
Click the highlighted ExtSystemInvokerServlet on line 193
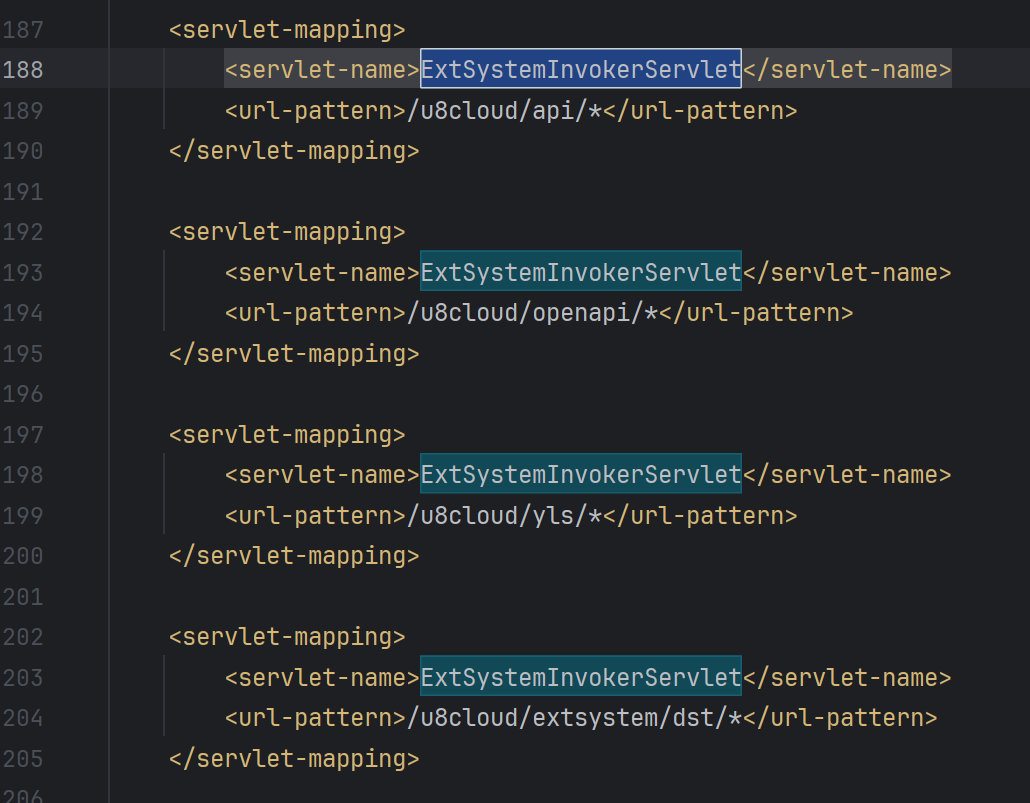coord(580,273)
